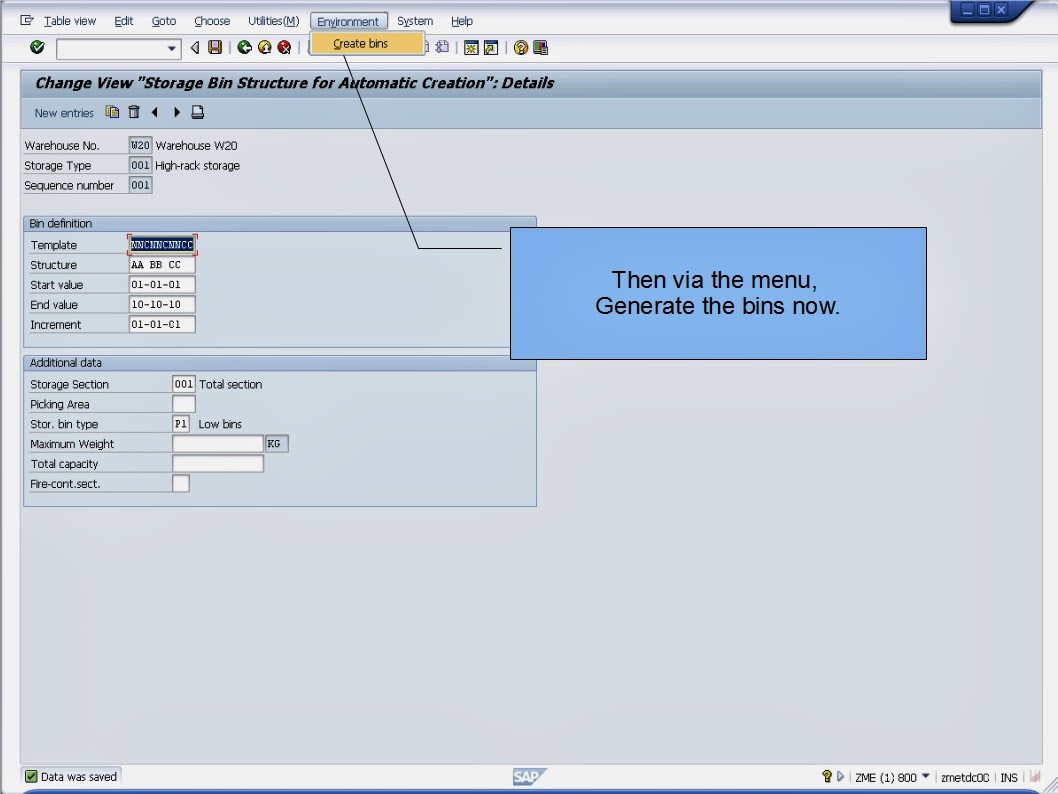
Task: Click the Maximum Weight input field
Action: [218, 443]
